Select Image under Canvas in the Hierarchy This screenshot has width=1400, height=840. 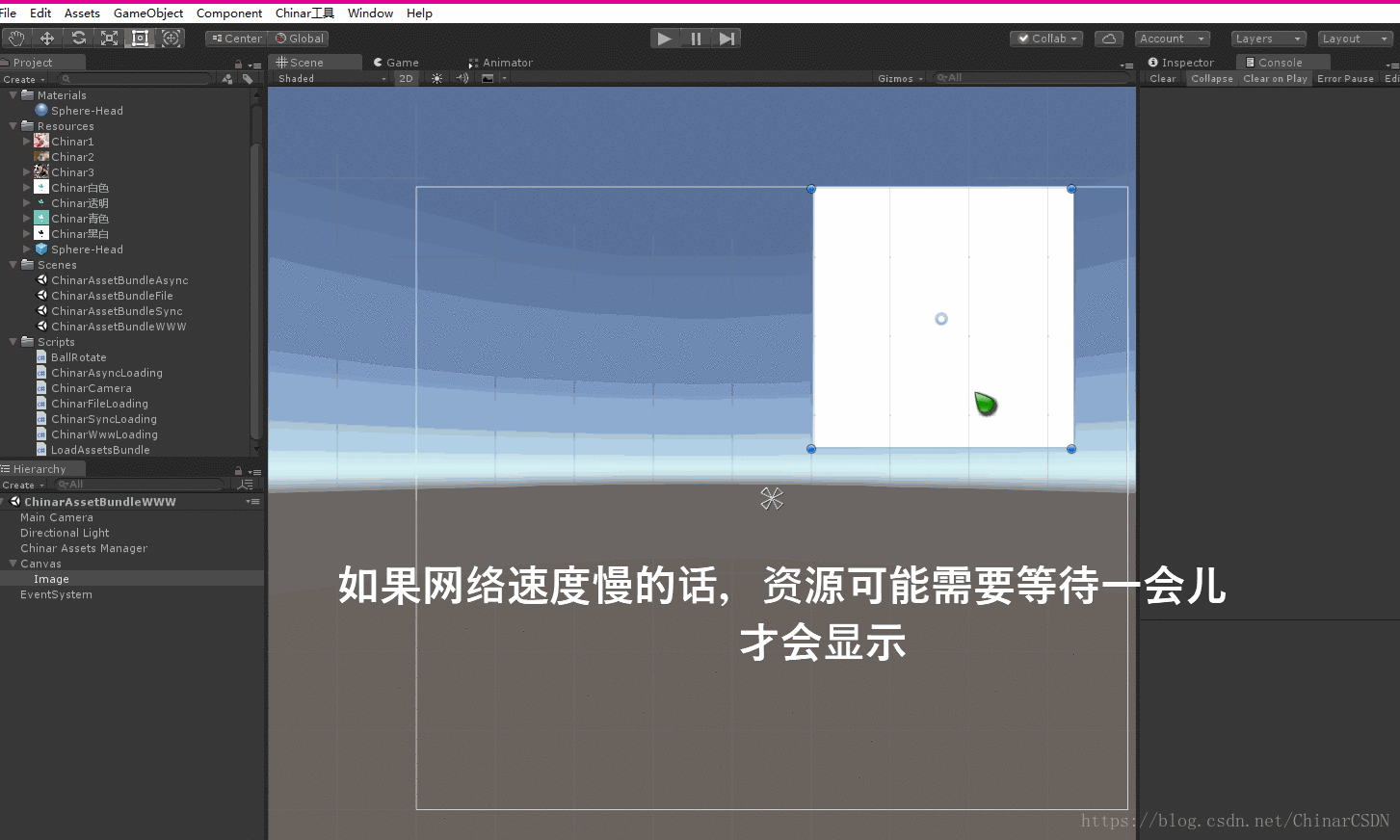pyautogui.click(x=51, y=578)
